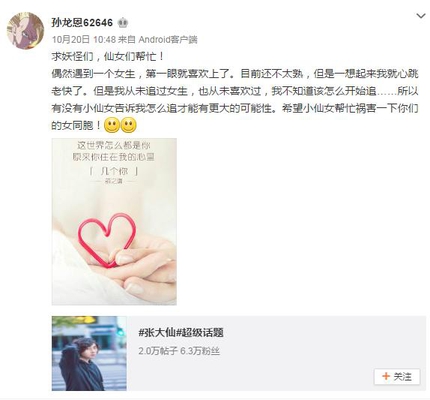Click the red heart shape in picture

point(107,240)
